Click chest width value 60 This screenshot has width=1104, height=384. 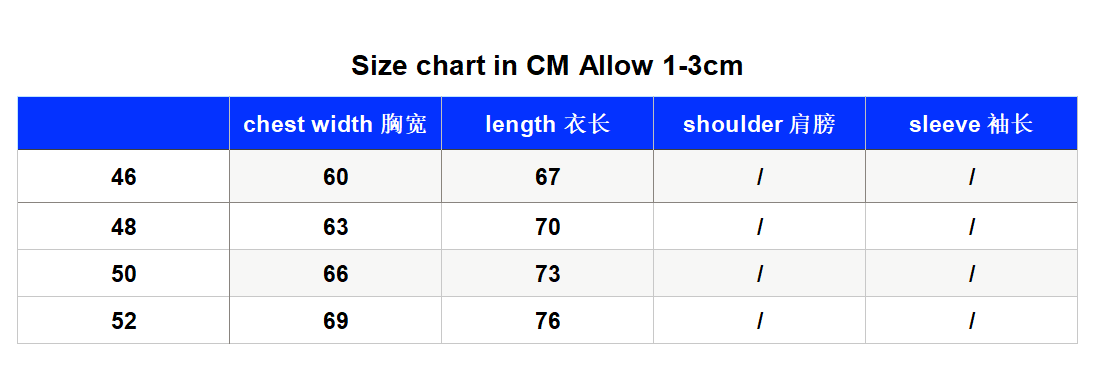[335, 177]
